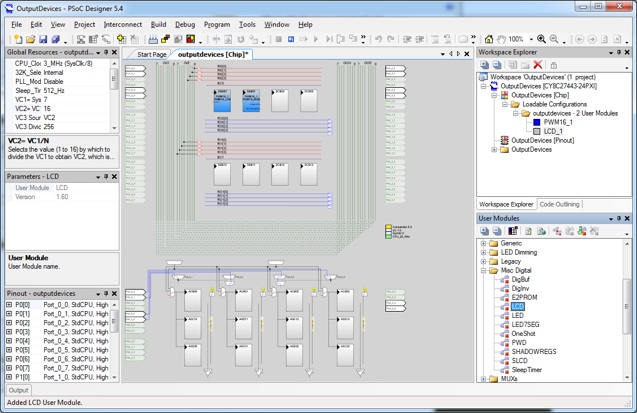The image size is (637, 413).
Task: Open the Tools menu
Action: (247, 24)
